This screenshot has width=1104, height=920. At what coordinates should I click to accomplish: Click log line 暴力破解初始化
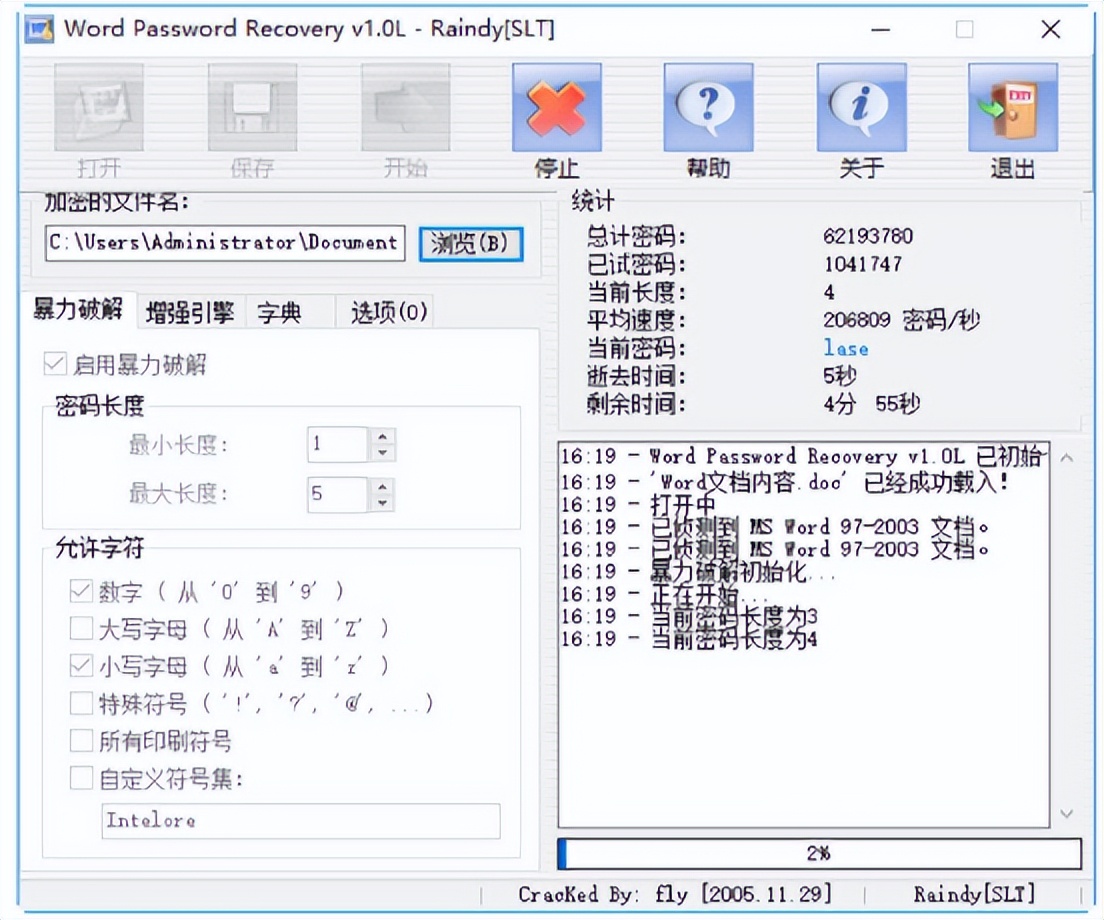pos(698,572)
